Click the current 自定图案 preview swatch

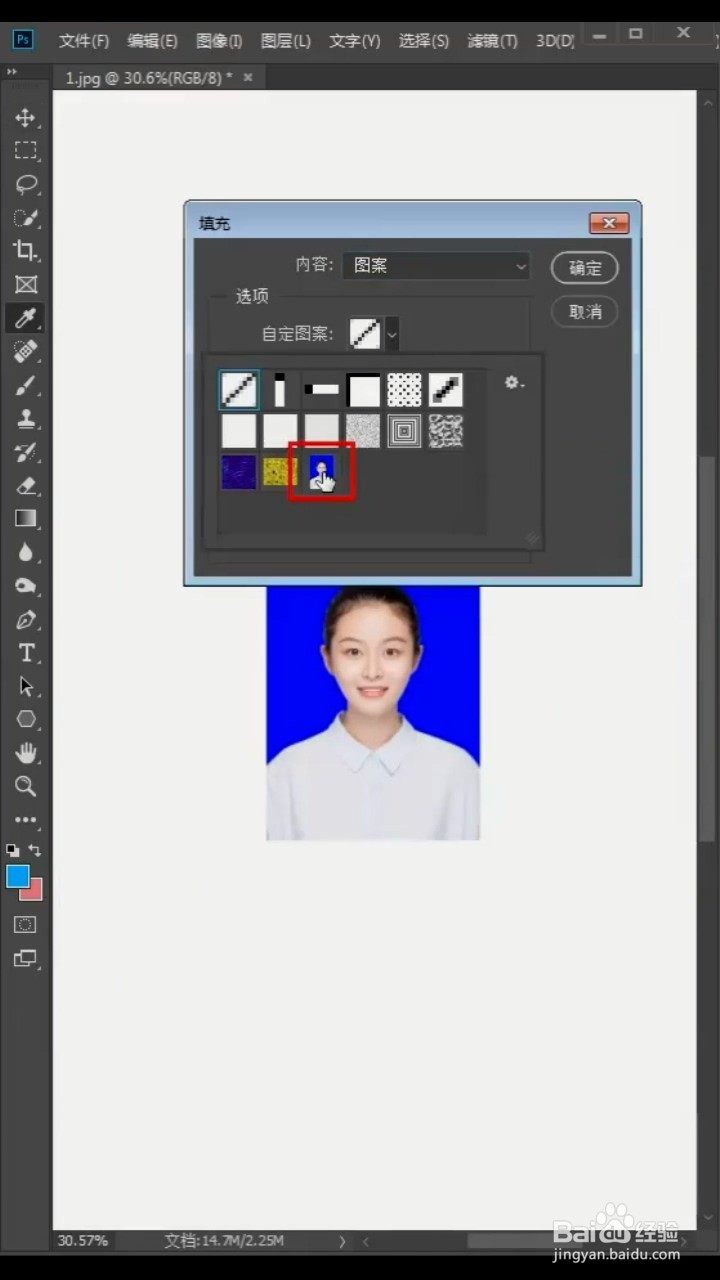click(366, 334)
